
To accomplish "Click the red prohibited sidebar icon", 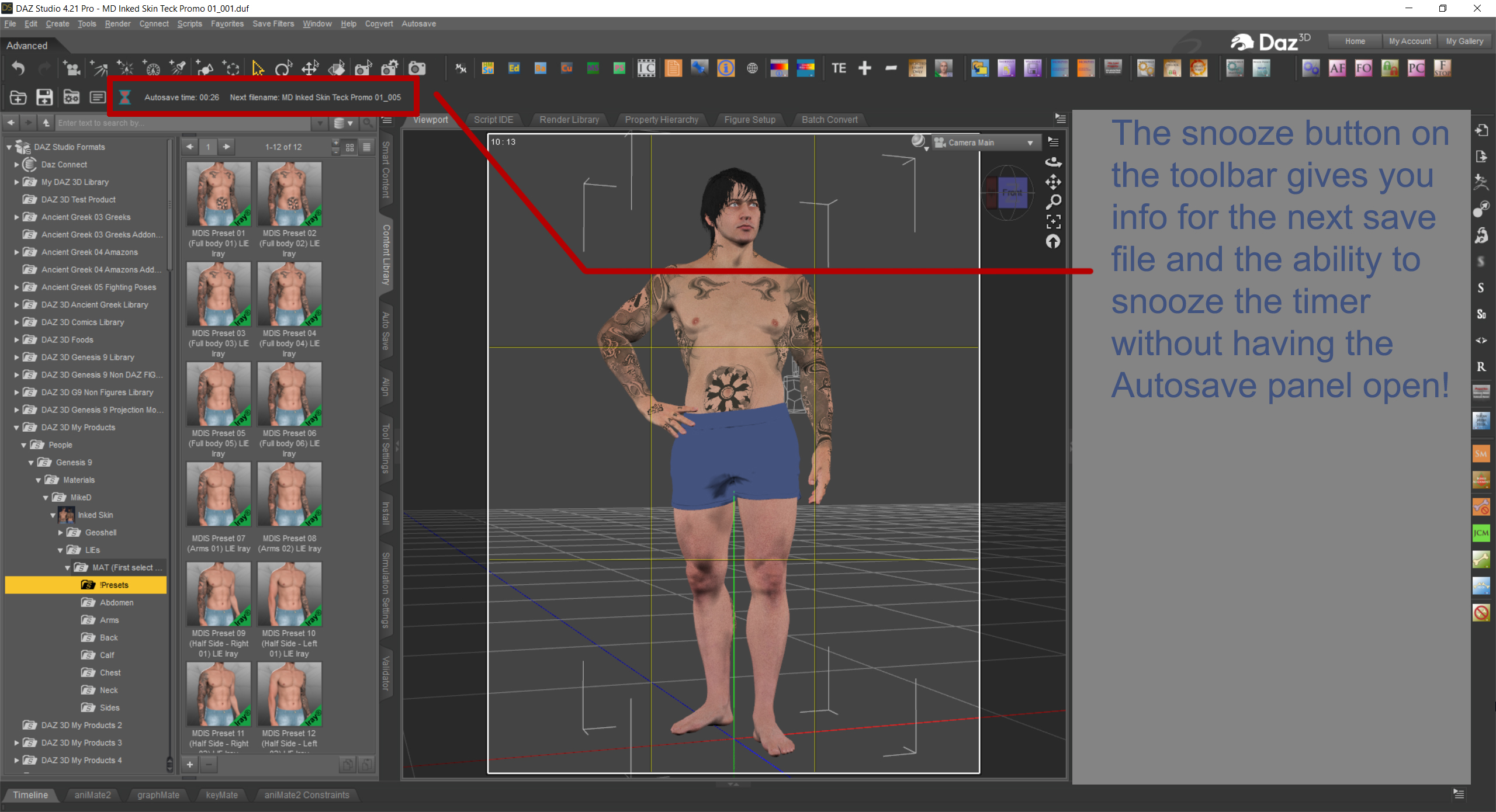I will pos(1481,613).
